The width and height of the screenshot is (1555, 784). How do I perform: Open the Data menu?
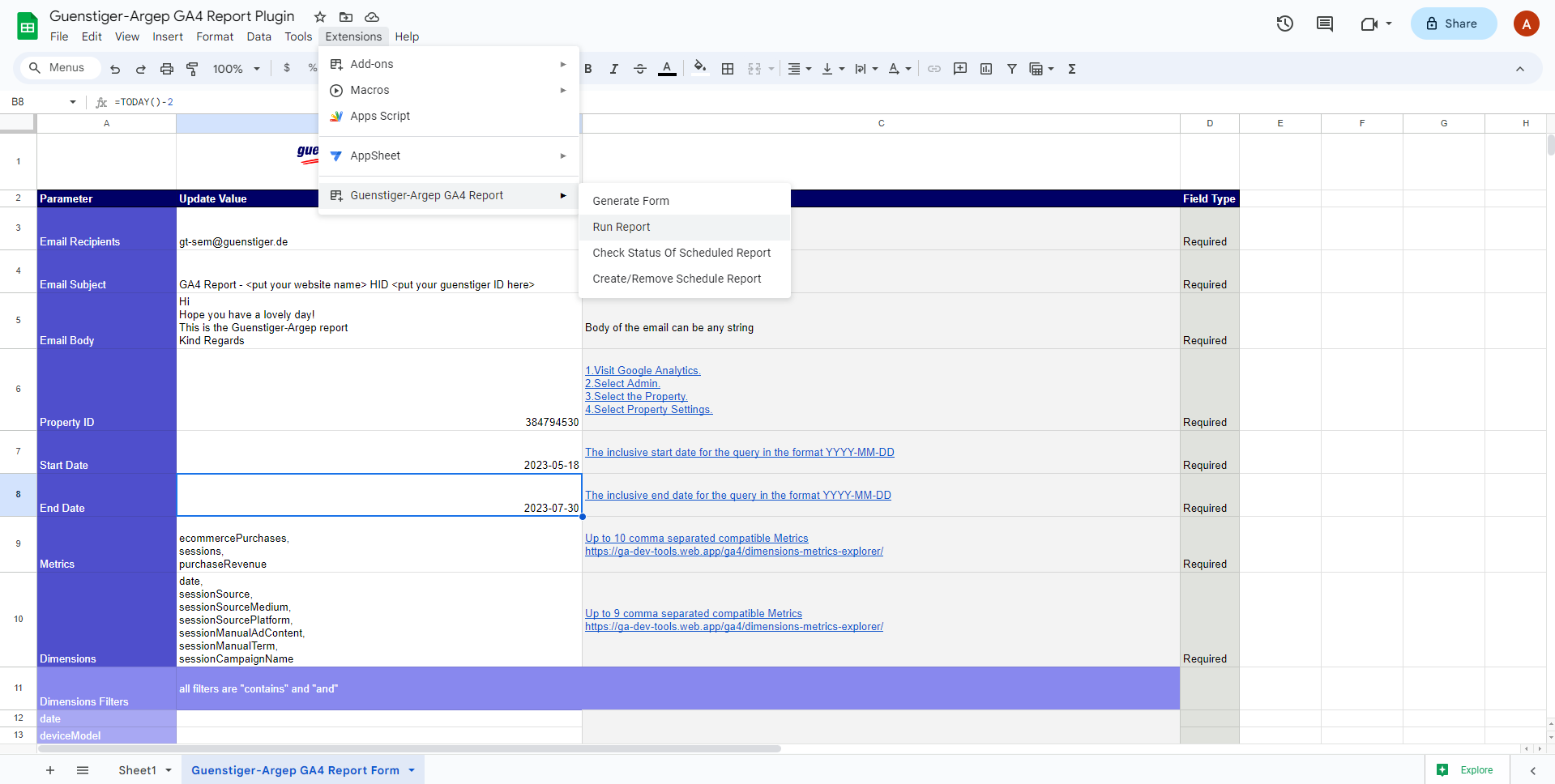coord(259,36)
